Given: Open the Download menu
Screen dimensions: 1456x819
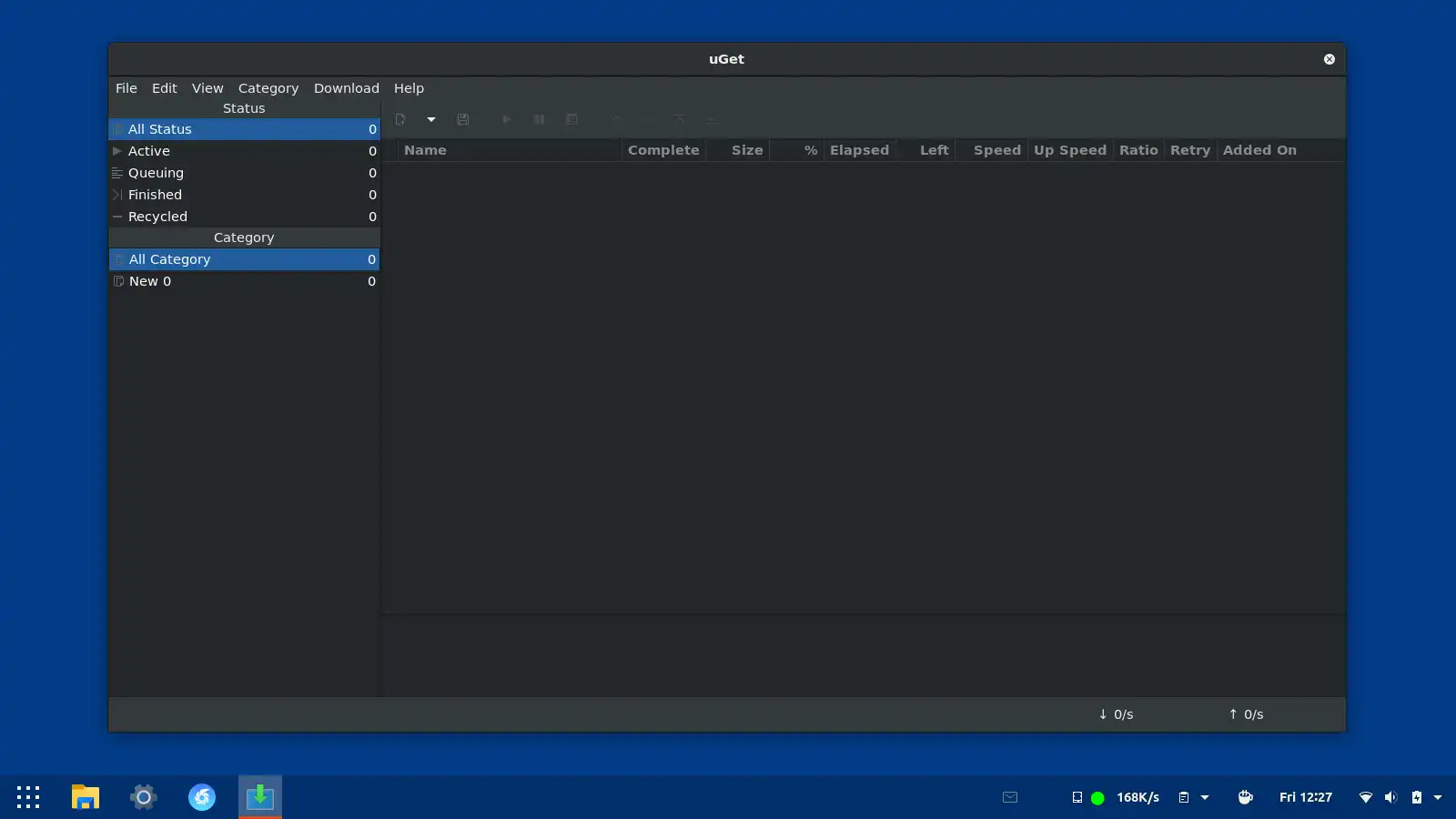Looking at the screenshot, I should pyautogui.click(x=347, y=88).
